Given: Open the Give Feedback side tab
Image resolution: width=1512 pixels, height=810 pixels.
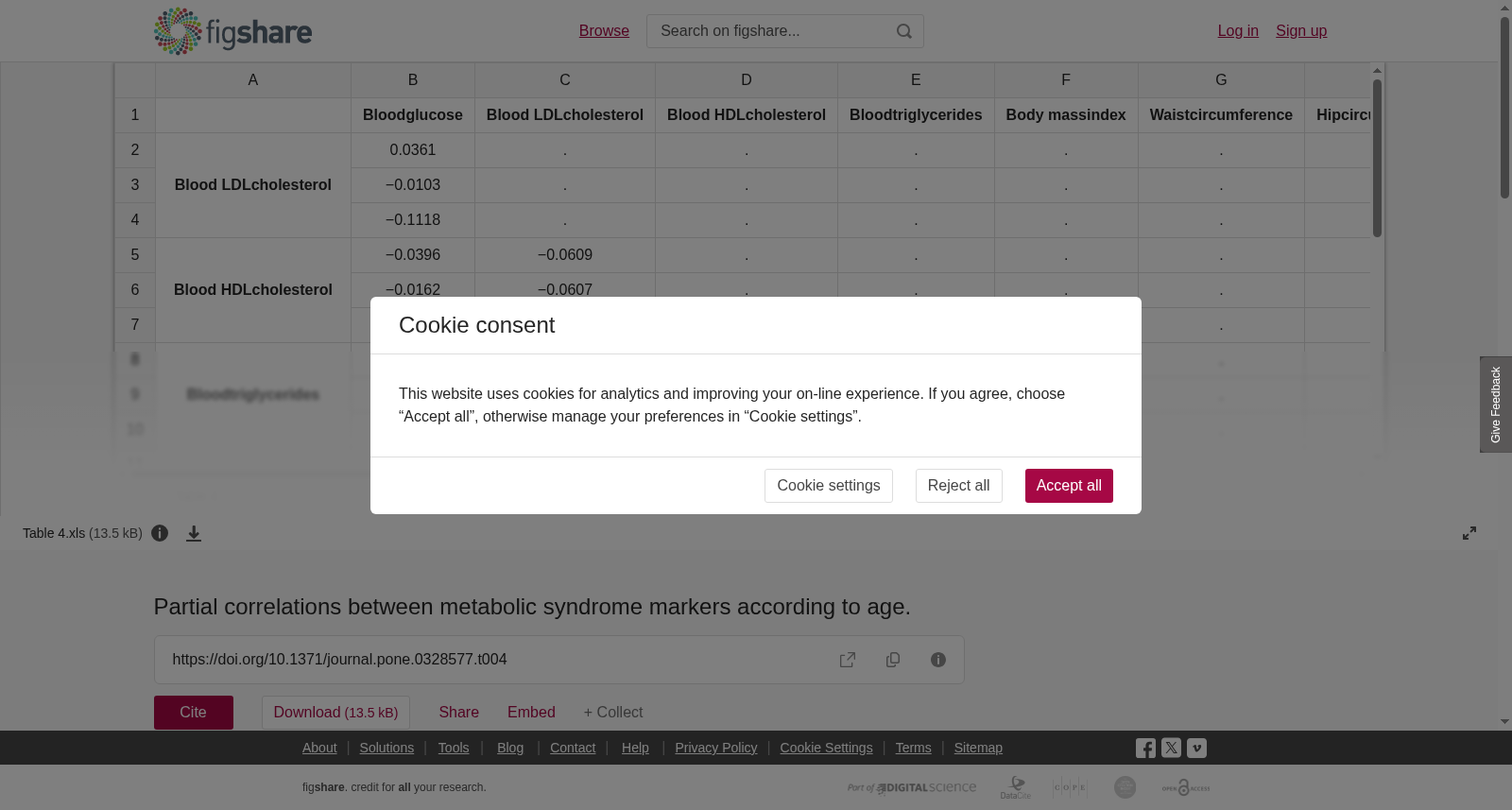Looking at the screenshot, I should (x=1496, y=405).
